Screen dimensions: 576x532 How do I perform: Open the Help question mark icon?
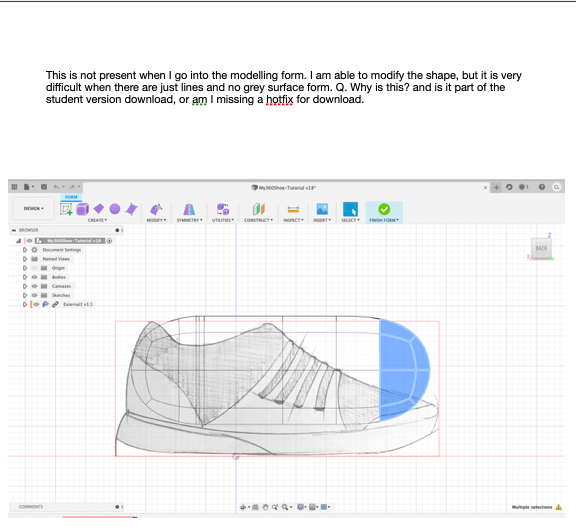click(x=542, y=187)
